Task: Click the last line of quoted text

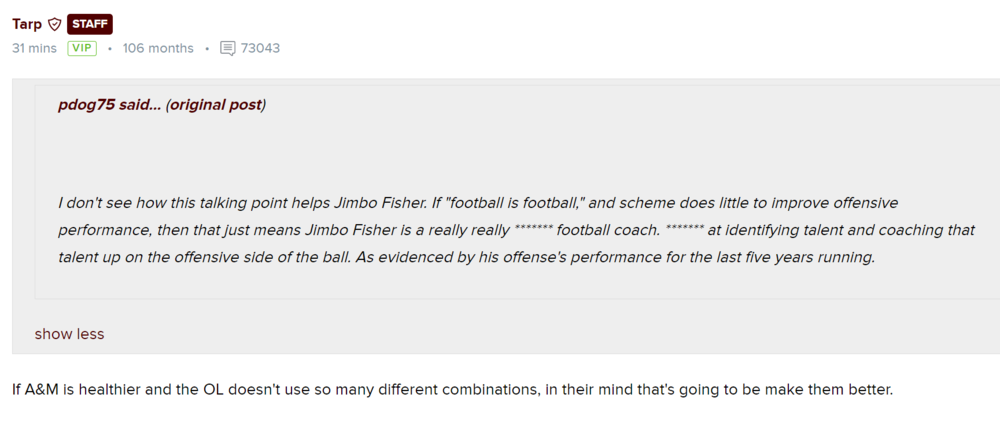Action: [466, 257]
